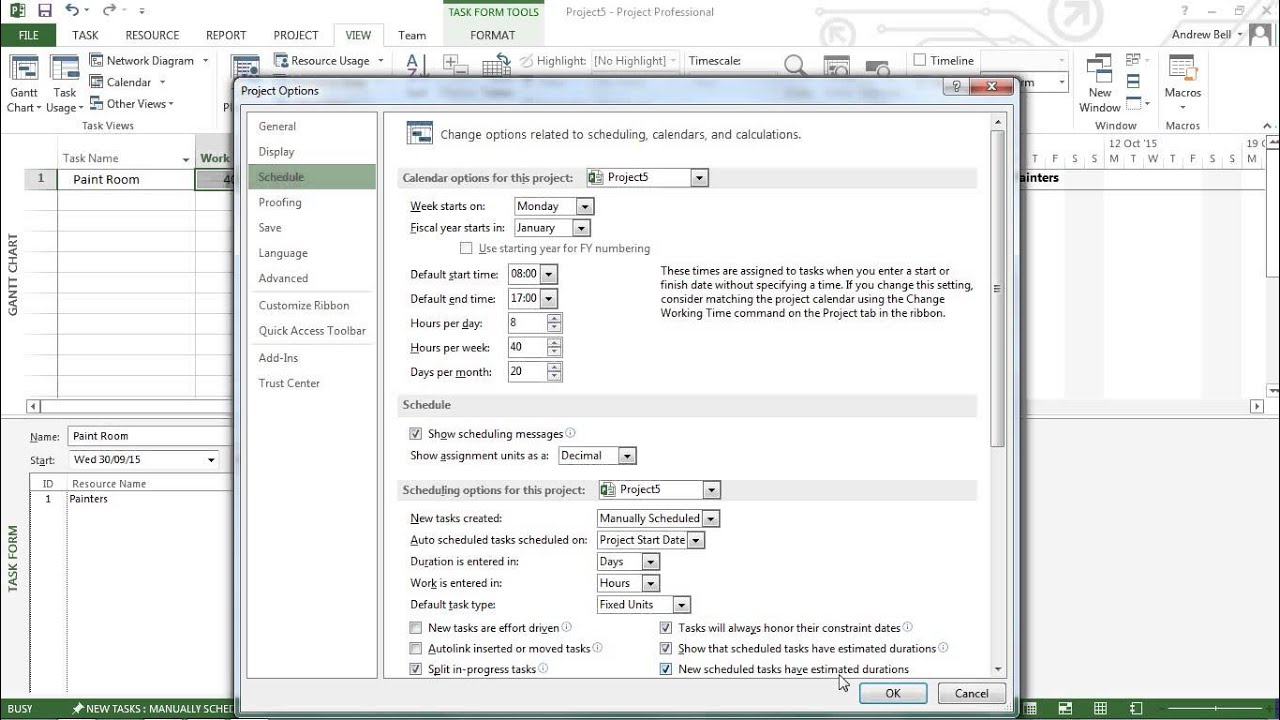This screenshot has height=720, width=1280.
Task: Click the Redo arrow icon
Action: coord(108,11)
